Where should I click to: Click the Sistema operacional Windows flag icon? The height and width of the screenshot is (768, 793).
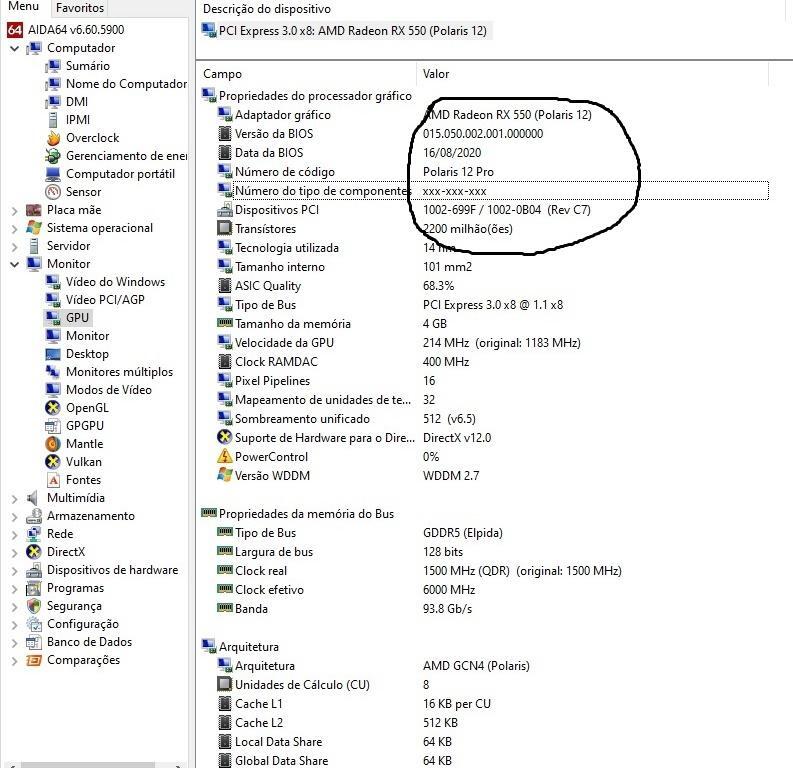(x=34, y=228)
